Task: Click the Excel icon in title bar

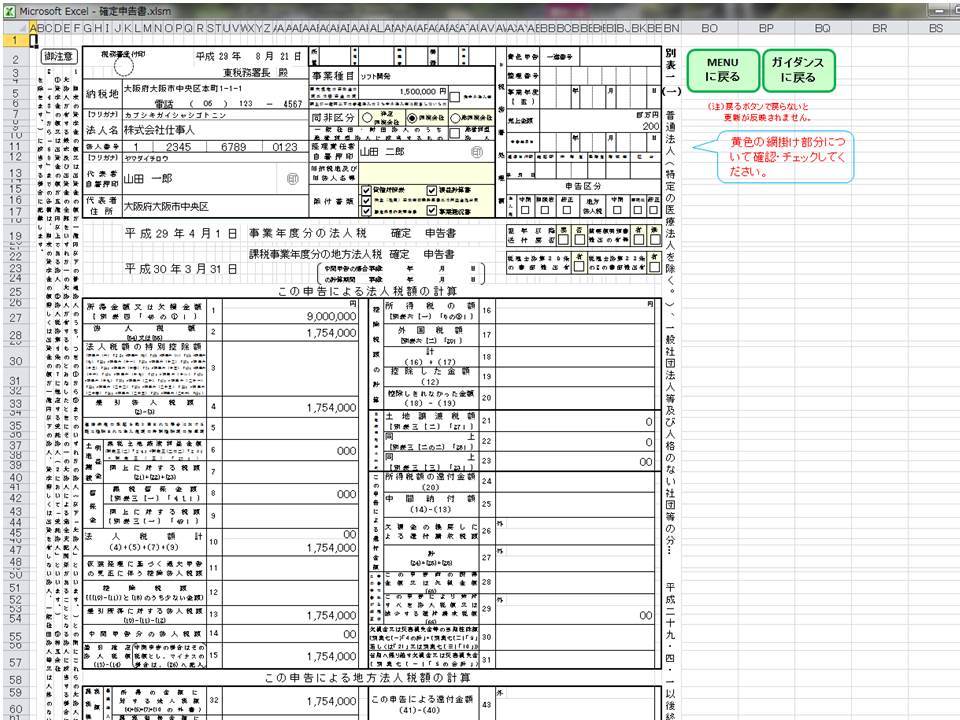Action: tap(9, 9)
